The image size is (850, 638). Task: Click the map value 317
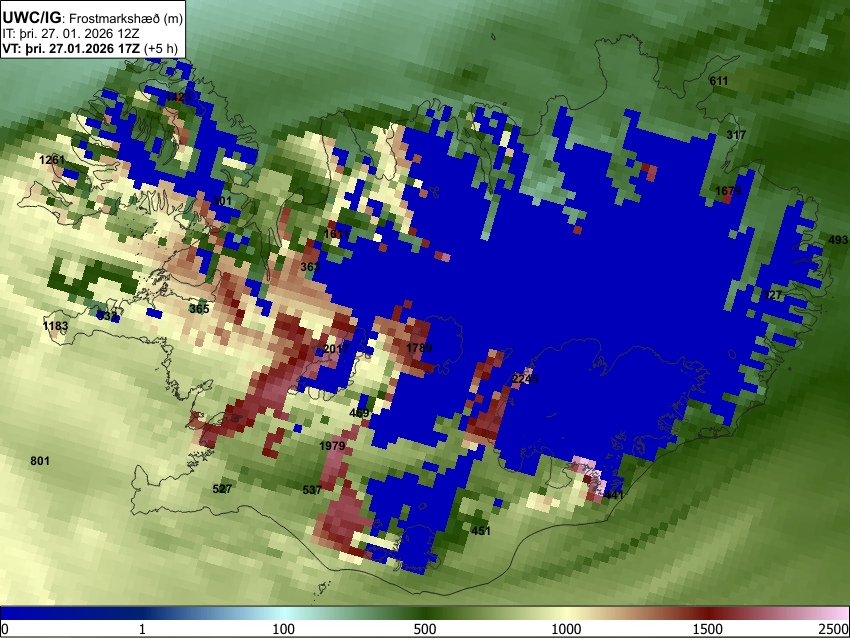[736, 135]
